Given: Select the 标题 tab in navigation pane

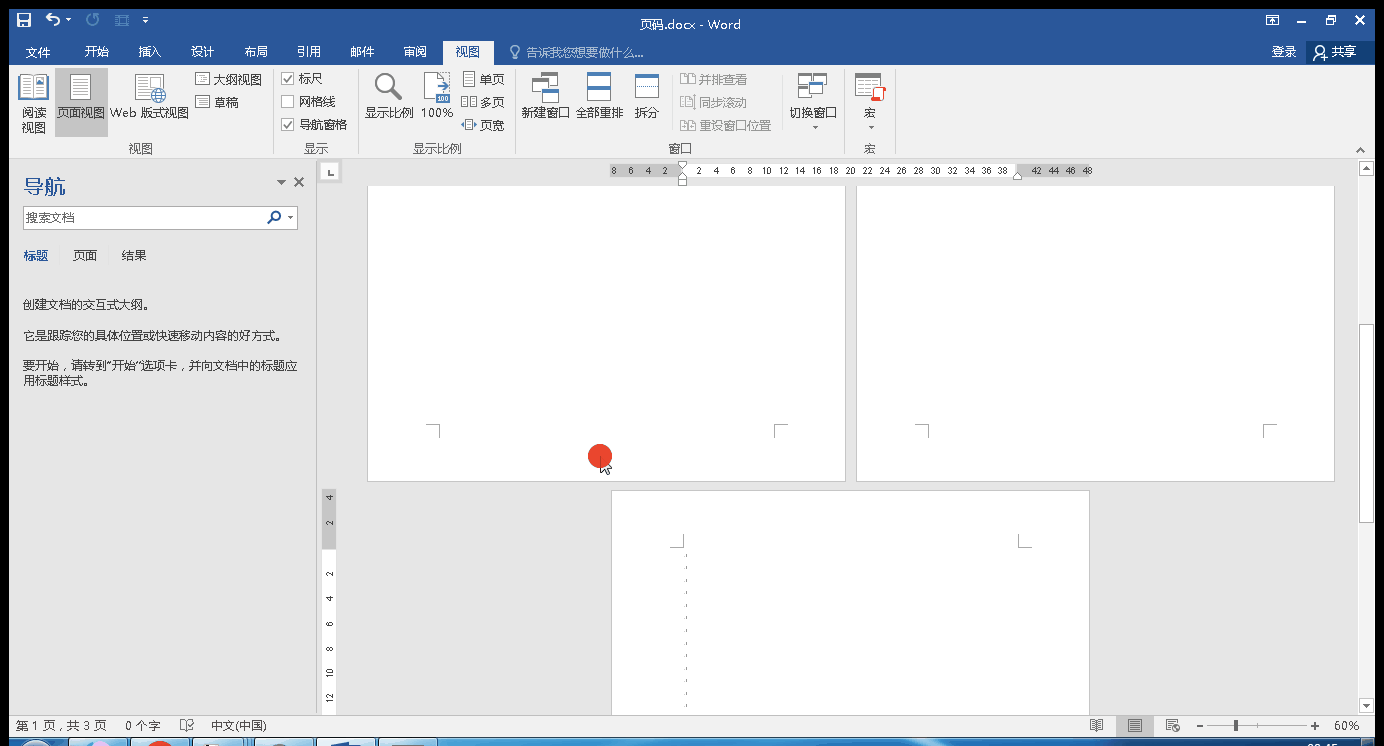Looking at the screenshot, I should click(36, 255).
